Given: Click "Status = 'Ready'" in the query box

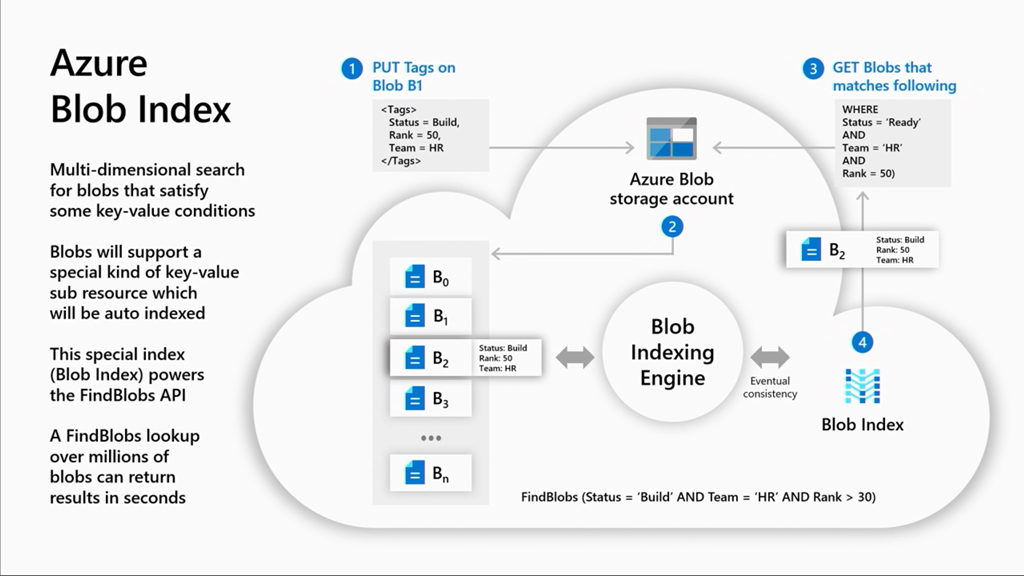Looking at the screenshot, I should pyautogui.click(x=881, y=122).
